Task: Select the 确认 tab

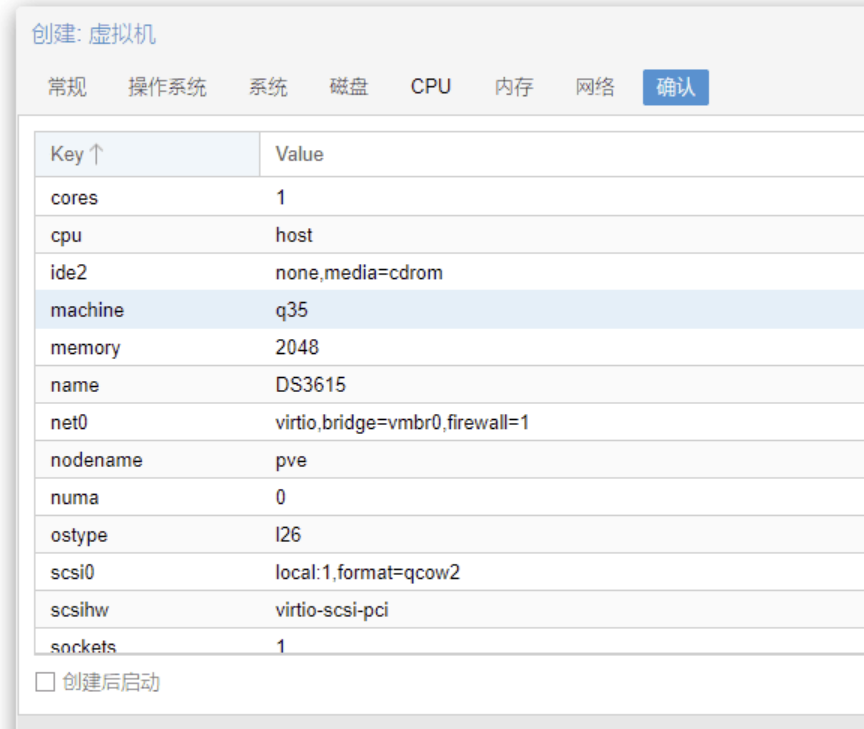Action: (x=675, y=87)
